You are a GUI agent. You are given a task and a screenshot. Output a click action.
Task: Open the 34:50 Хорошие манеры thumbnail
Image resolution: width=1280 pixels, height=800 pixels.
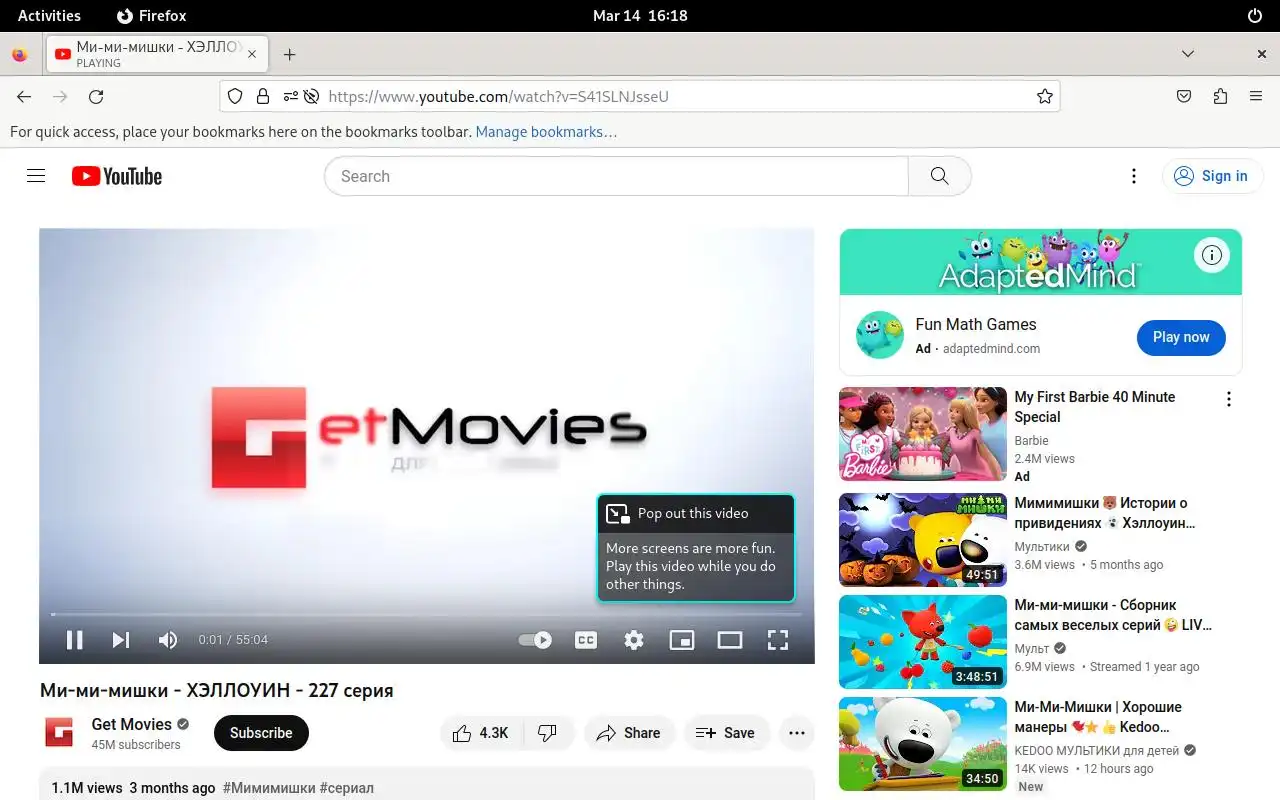[x=923, y=744]
